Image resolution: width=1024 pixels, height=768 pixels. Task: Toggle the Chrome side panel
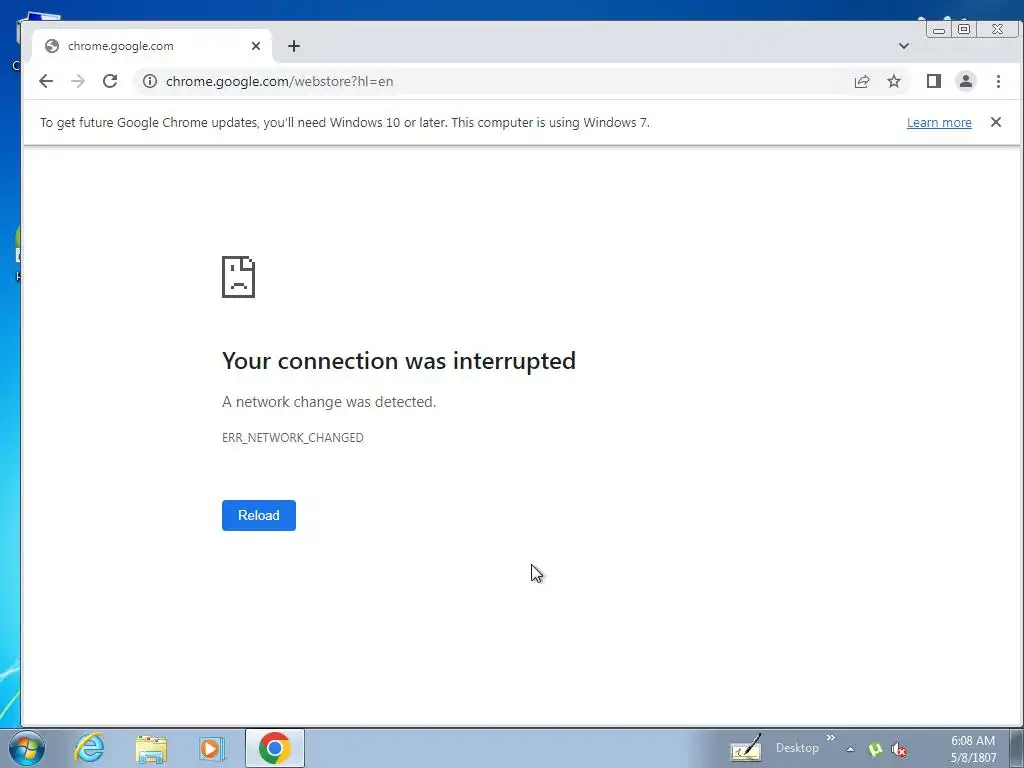tap(934, 81)
